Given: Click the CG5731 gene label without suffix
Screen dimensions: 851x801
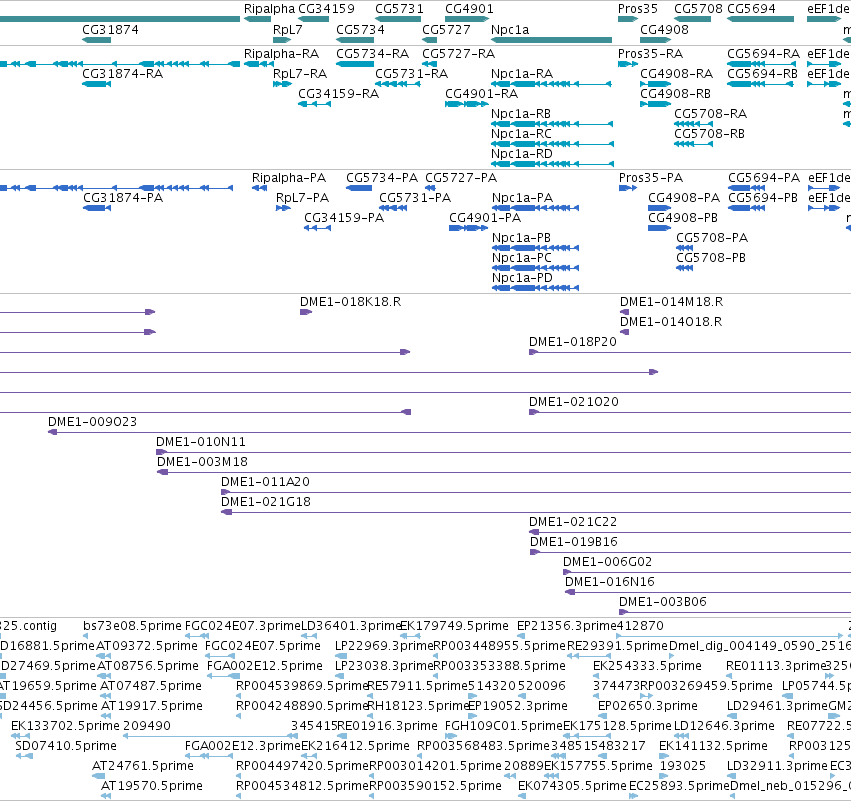Looking at the screenshot, I should click(x=399, y=9).
